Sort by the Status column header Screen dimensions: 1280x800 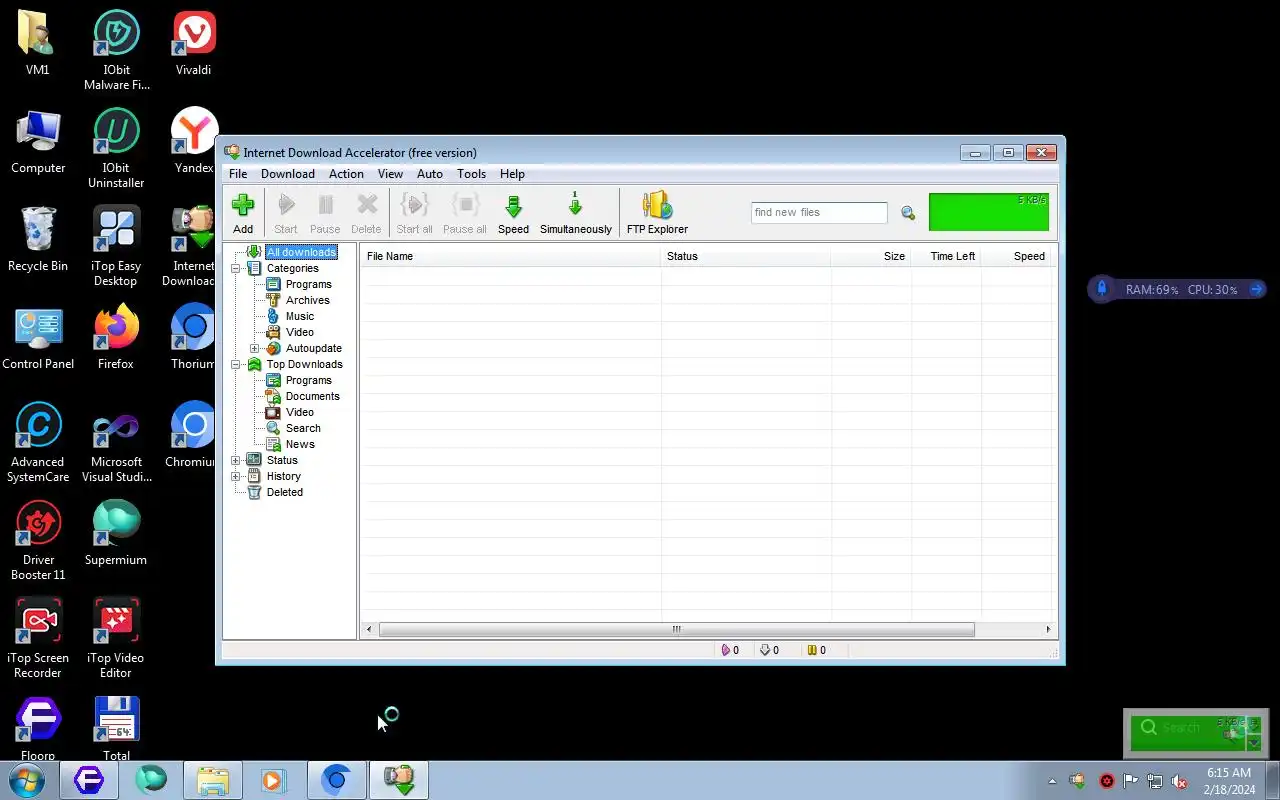pos(745,256)
